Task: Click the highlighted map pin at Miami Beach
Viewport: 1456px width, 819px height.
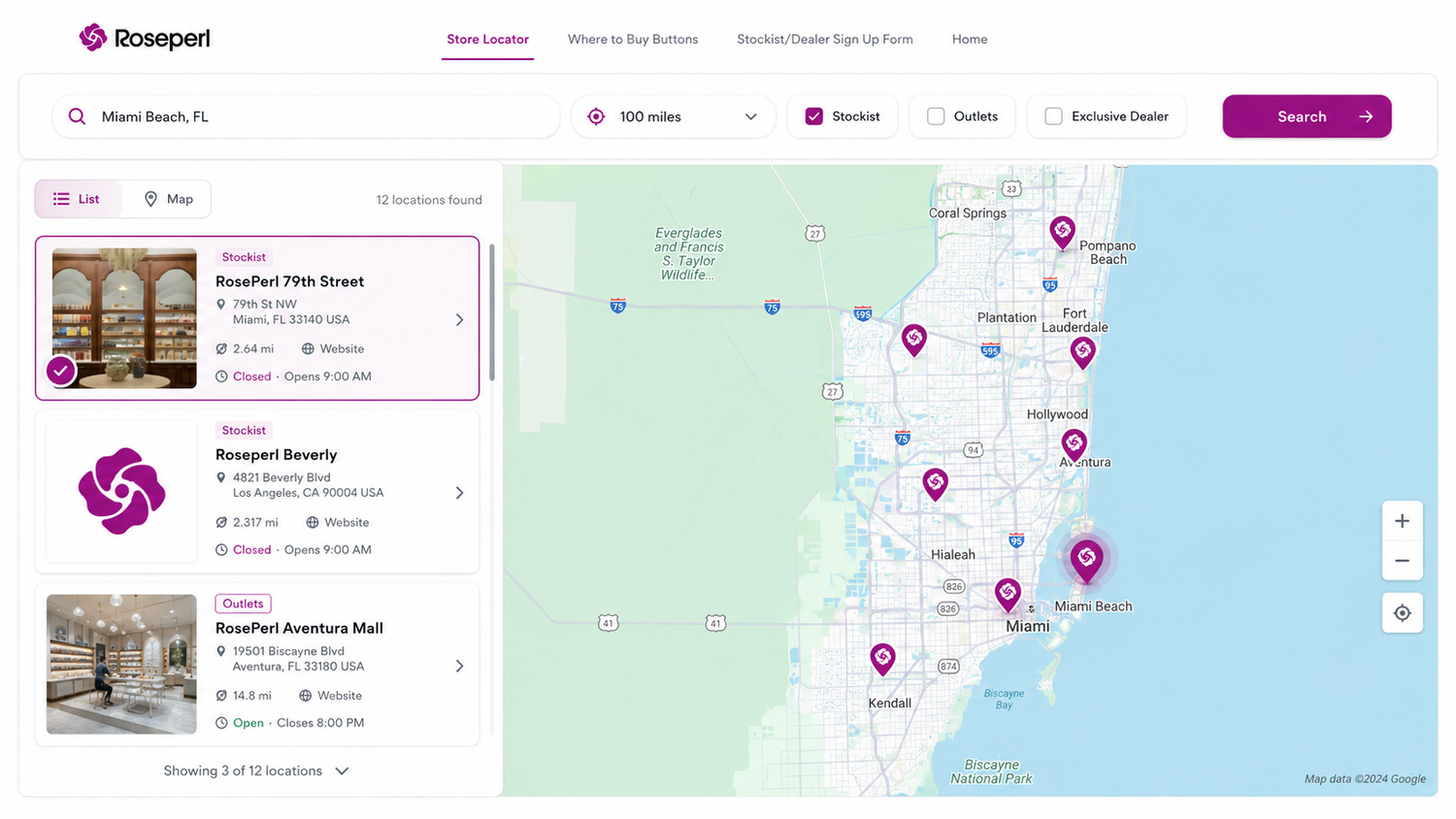Action: click(x=1086, y=560)
